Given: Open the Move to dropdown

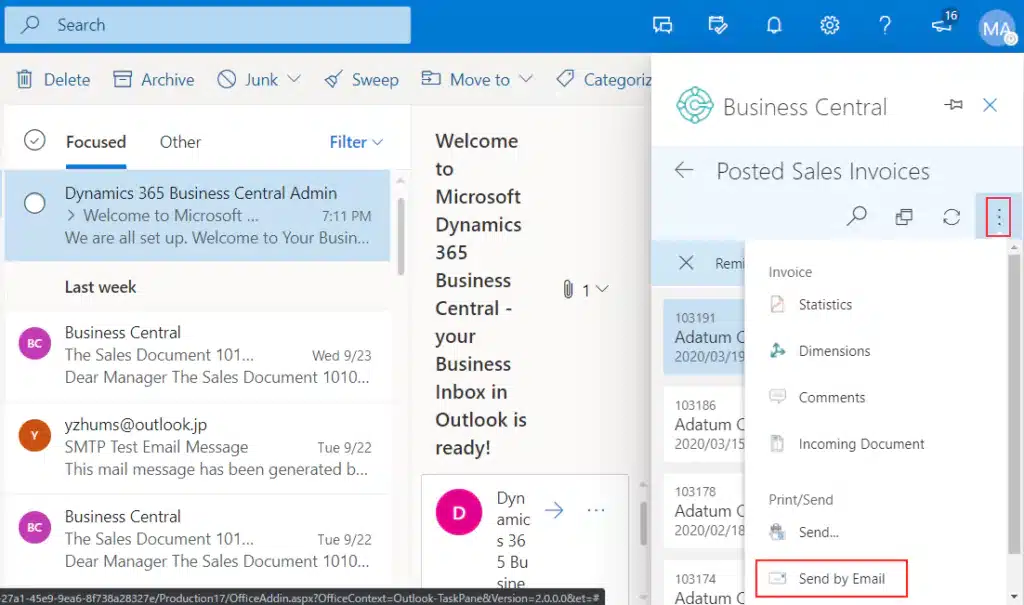Looking at the screenshot, I should click(x=477, y=79).
